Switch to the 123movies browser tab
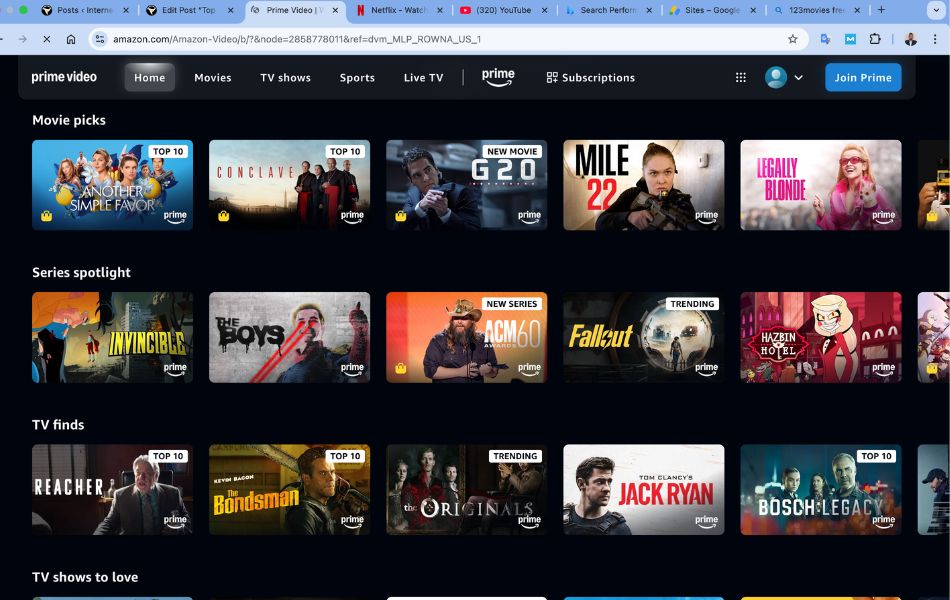950x600 pixels. click(816, 10)
